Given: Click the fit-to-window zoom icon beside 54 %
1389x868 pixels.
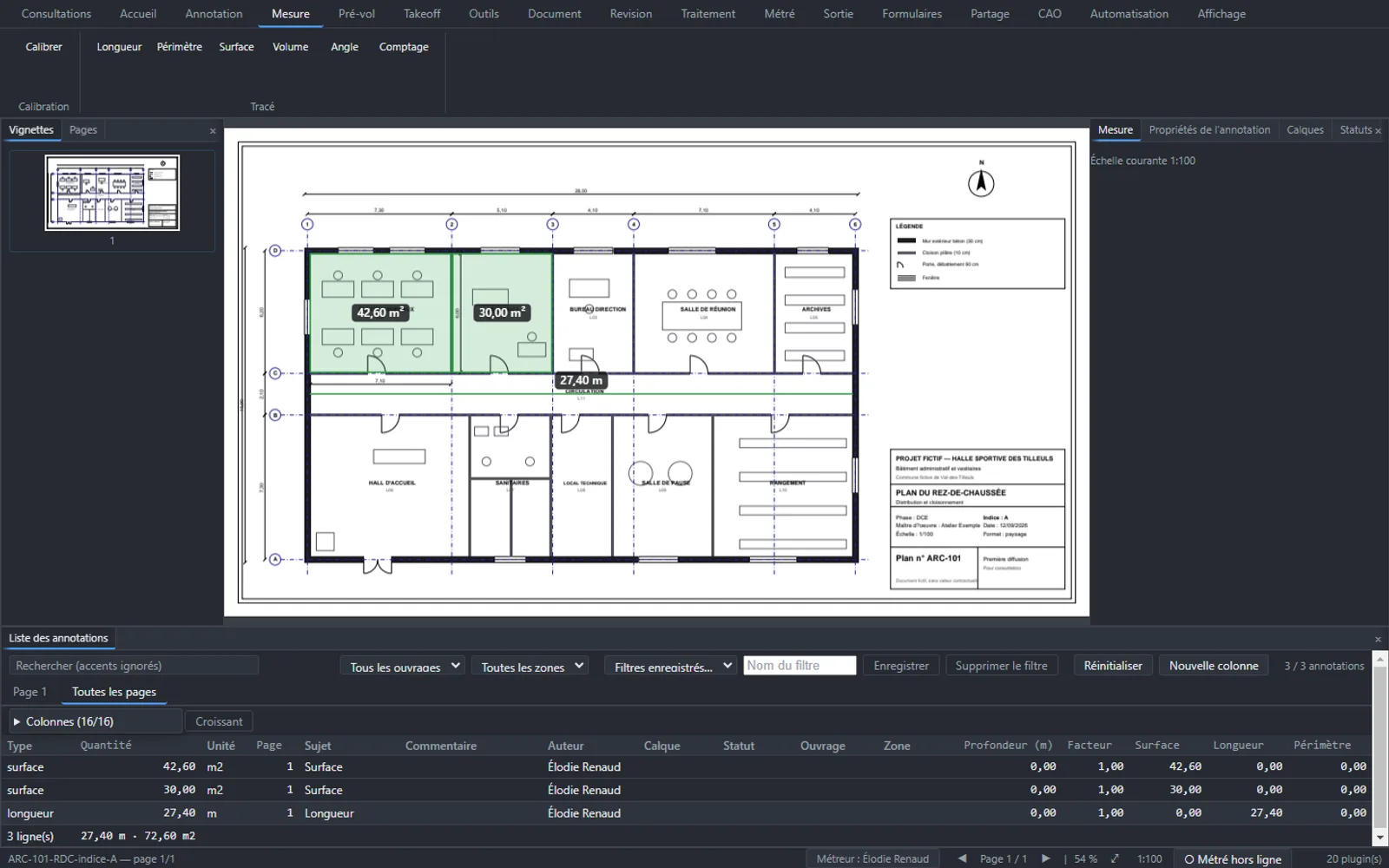Looking at the screenshot, I should (x=1116, y=858).
